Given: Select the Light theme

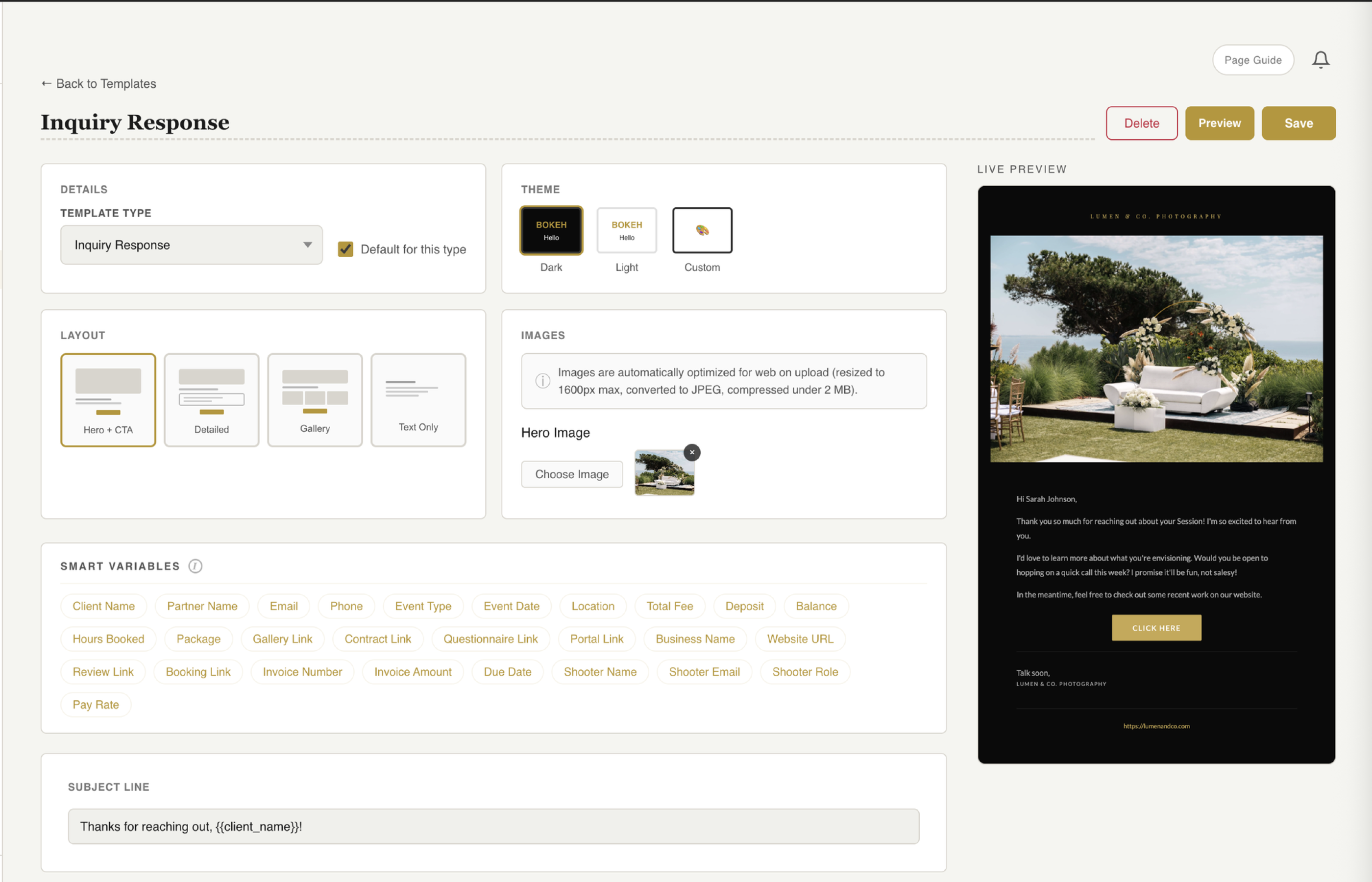Looking at the screenshot, I should click(626, 230).
